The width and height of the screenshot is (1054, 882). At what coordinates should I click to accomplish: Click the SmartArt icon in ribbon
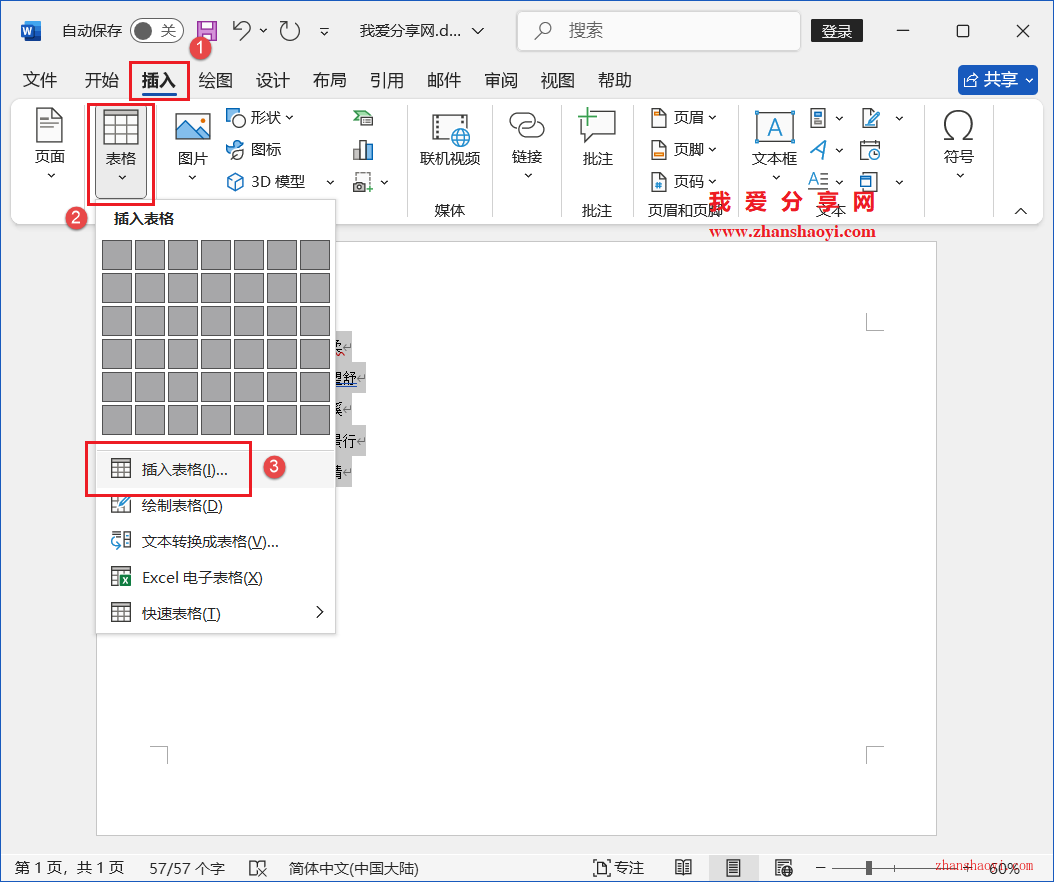coord(363,118)
